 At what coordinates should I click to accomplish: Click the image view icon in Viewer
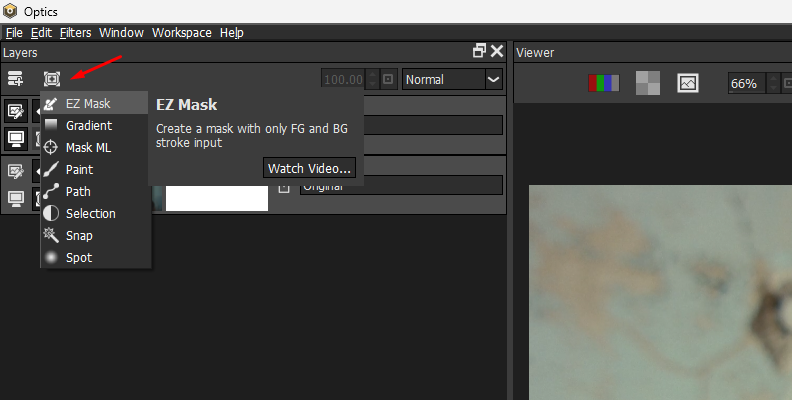[x=687, y=83]
